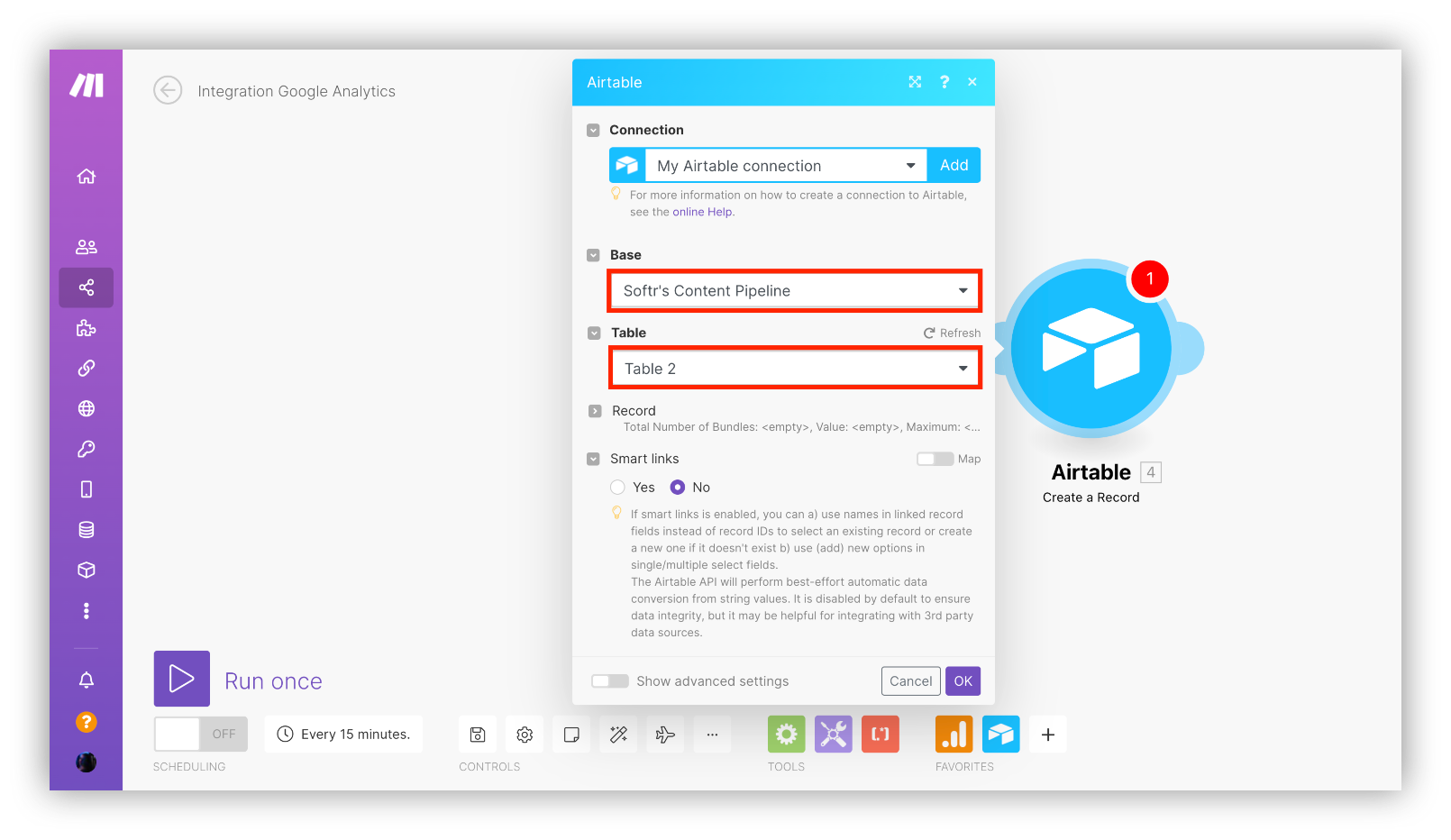Open Data structures cube icon

tap(87, 570)
